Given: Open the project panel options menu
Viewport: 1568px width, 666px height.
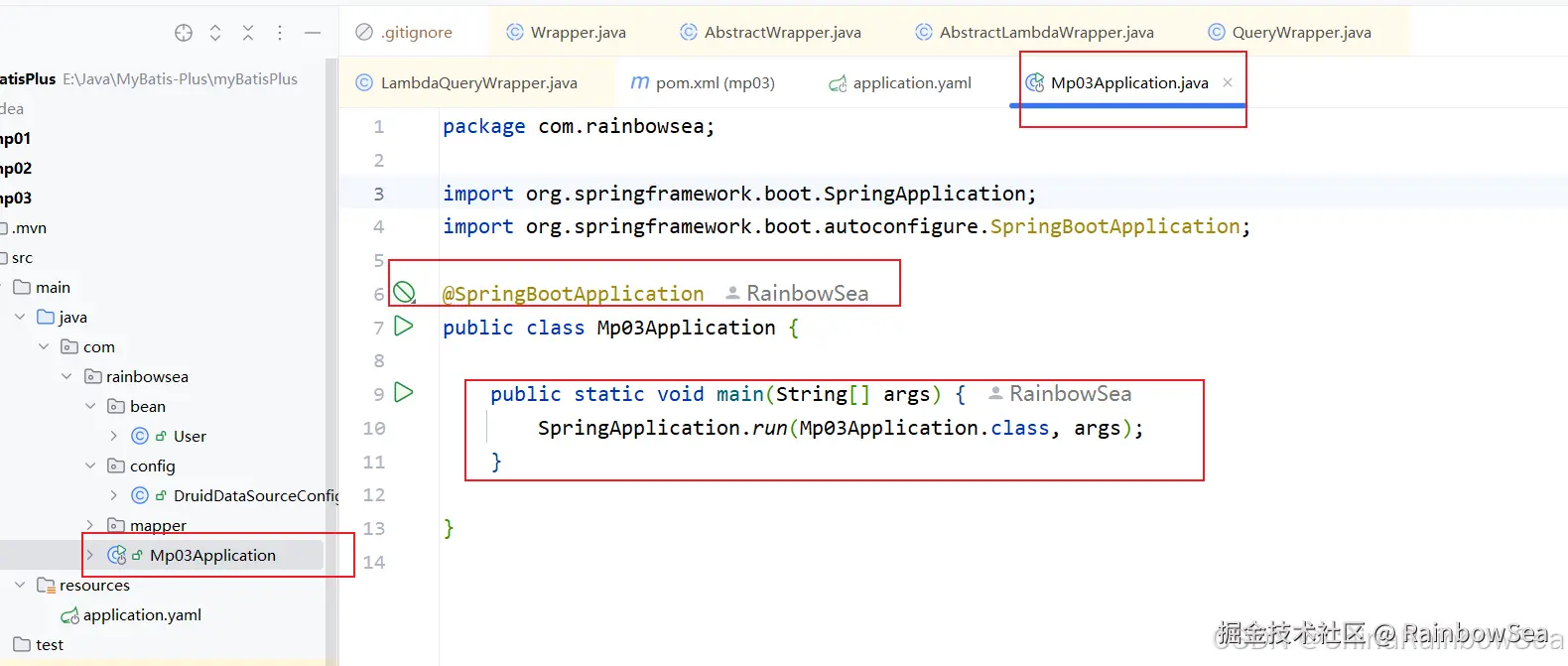Looking at the screenshot, I should 280,33.
